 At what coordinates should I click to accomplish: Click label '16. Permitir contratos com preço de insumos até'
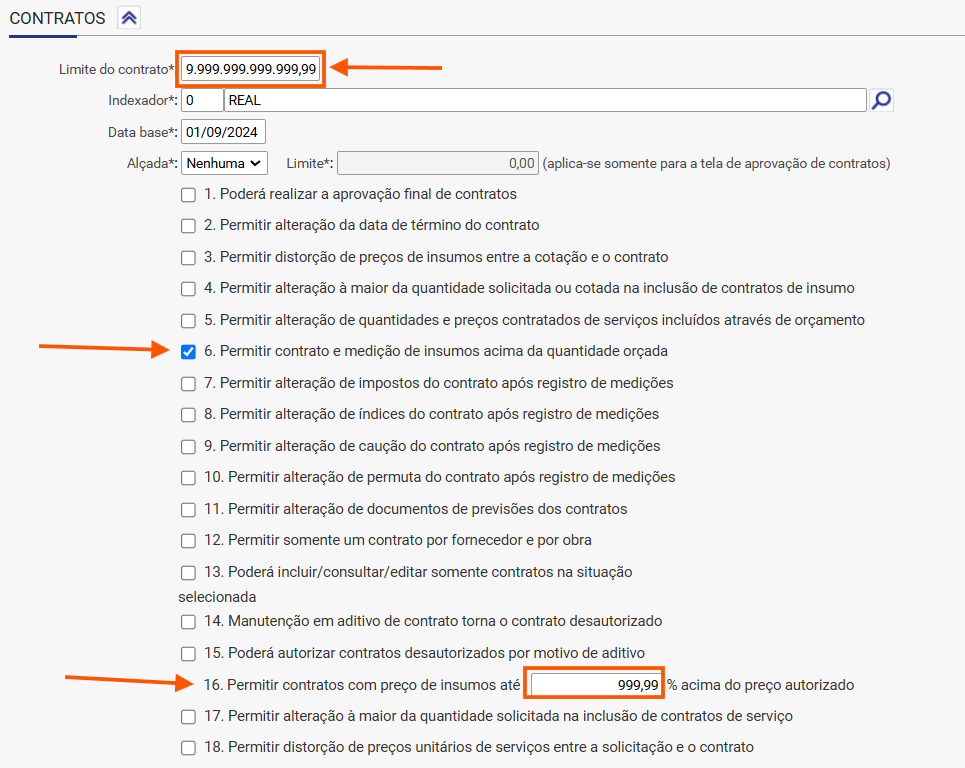pos(362,685)
